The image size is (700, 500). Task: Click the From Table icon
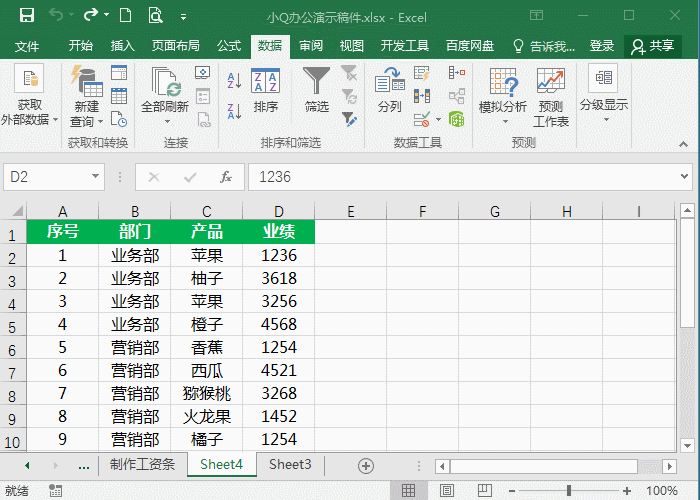click(119, 96)
